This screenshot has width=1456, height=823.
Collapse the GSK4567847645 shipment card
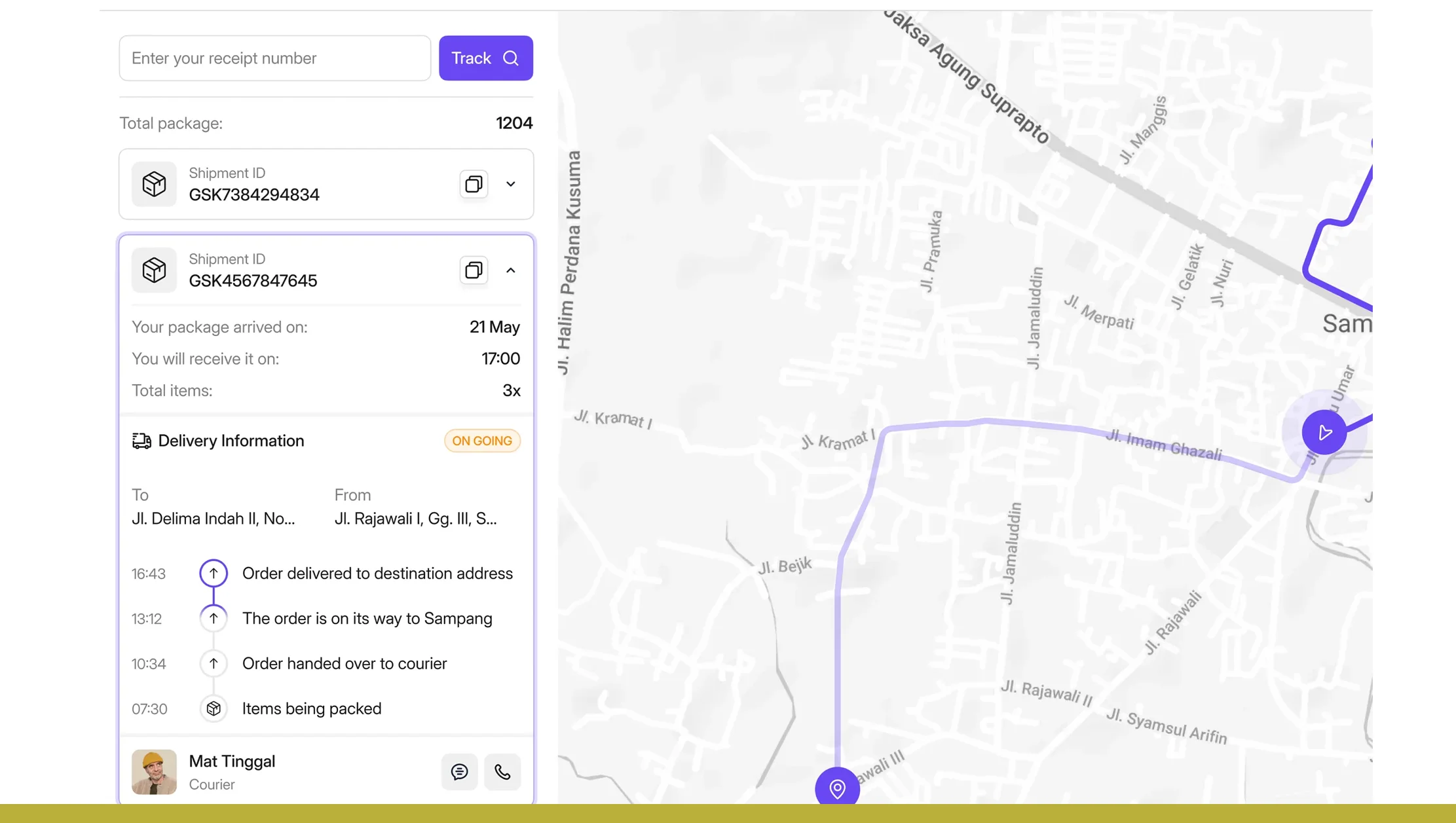coord(510,270)
